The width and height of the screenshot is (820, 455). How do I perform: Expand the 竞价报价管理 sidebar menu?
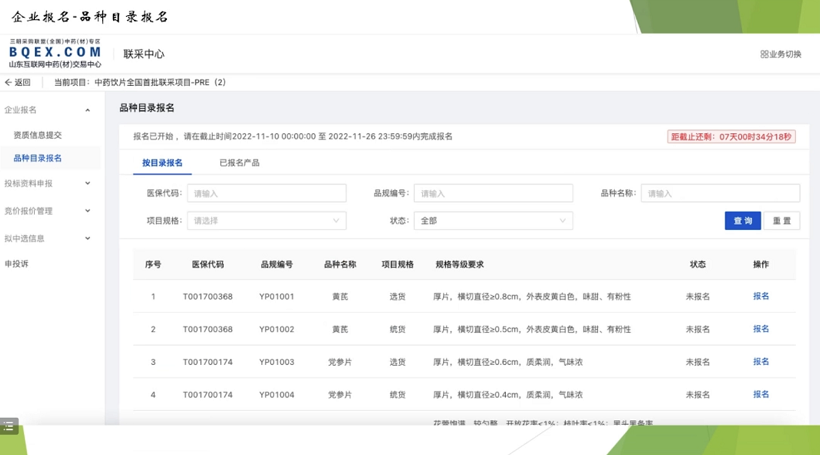coord(87,211)
